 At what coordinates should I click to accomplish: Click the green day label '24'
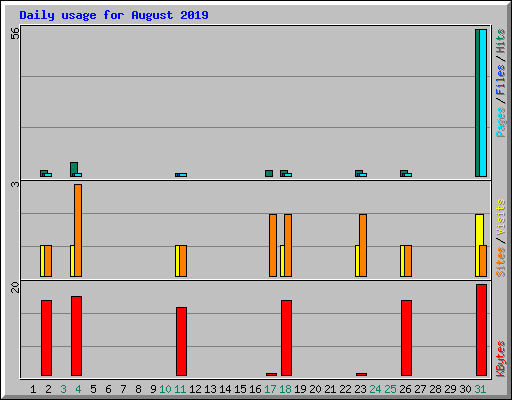375,389
